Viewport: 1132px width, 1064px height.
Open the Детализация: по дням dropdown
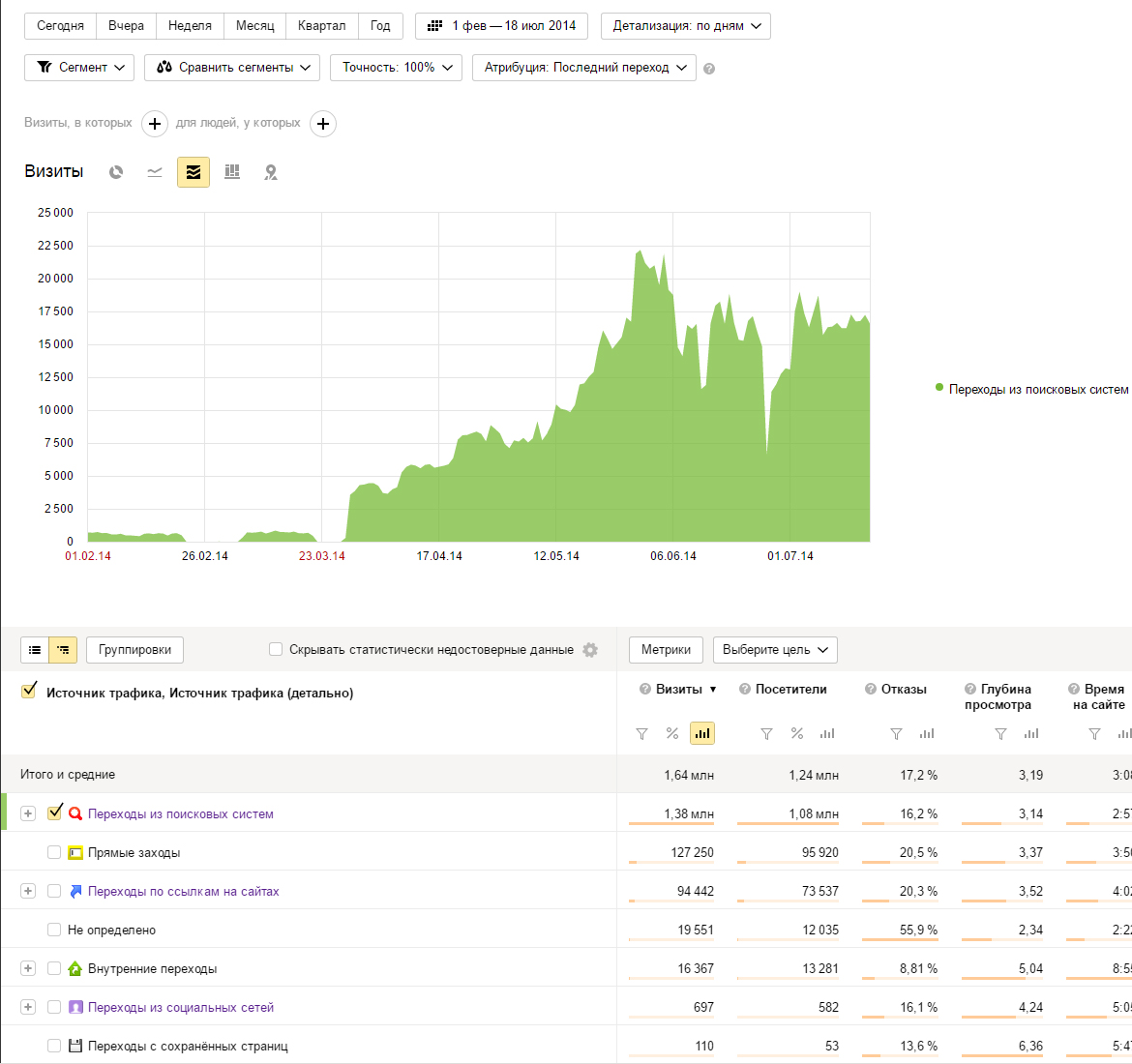686,26
